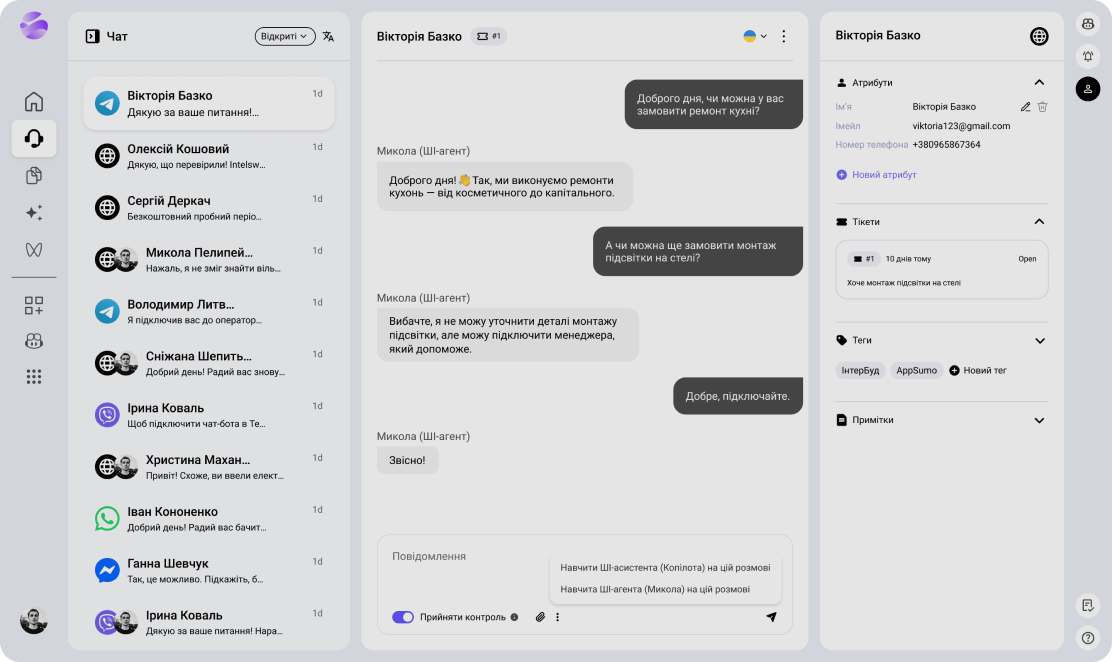Select 'Навчити ШІ-агента (Микола)' menu option
Viewport: 1112px width, 662px height.
click(x=655, y=589)
